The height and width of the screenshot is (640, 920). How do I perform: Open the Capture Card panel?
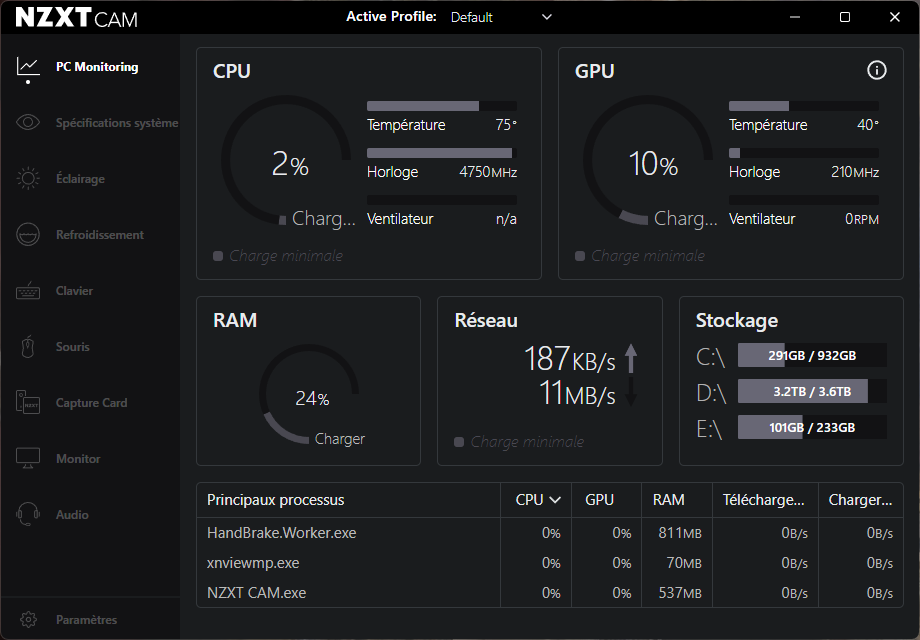92,403
